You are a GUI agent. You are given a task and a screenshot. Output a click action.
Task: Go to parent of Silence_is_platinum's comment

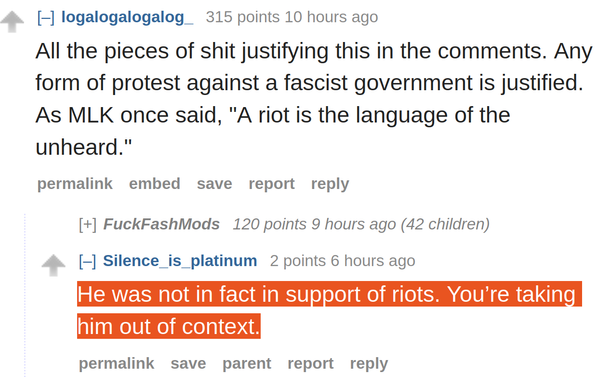247,364
